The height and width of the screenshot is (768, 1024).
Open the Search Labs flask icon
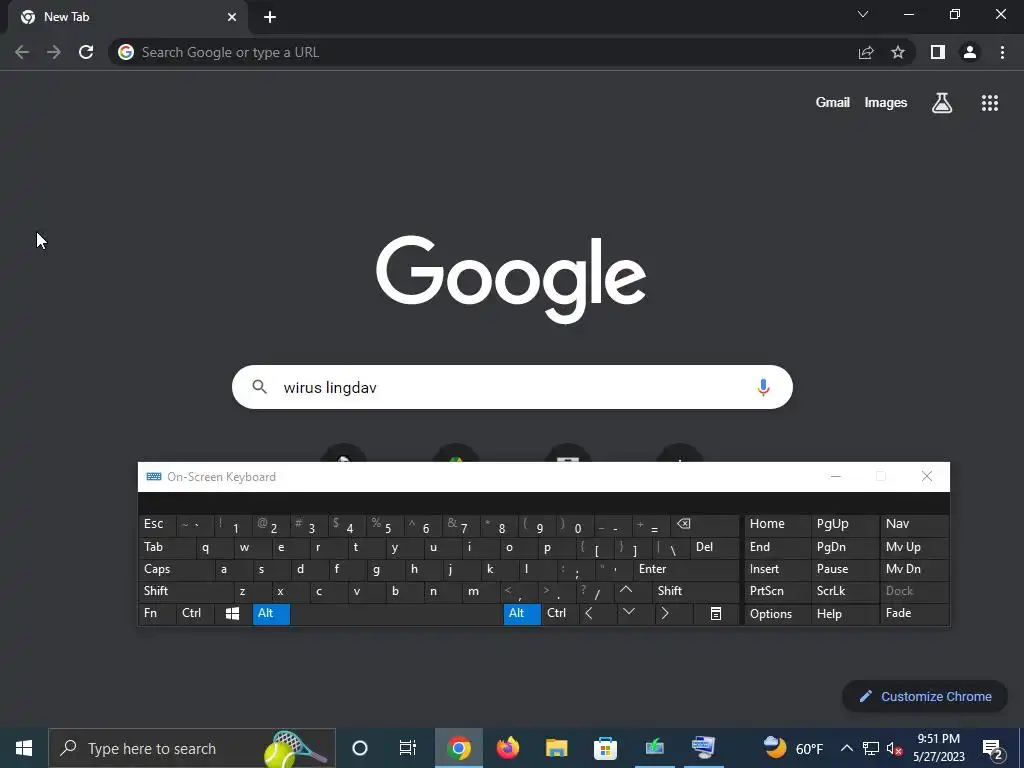pos(942,103)
